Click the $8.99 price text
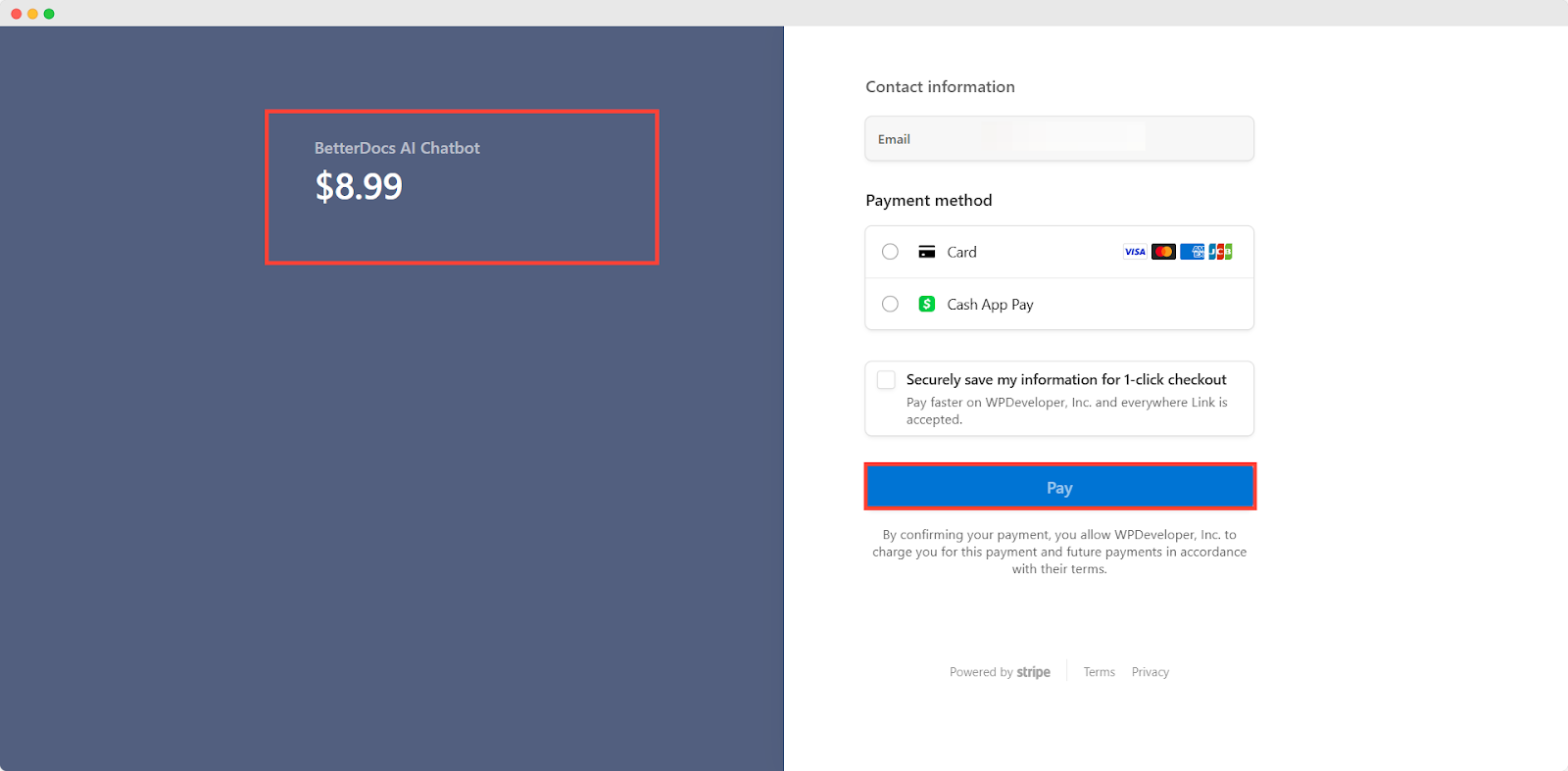Image resolution: width=1568 pixels, height=771 pixels. tap(359, 186)
